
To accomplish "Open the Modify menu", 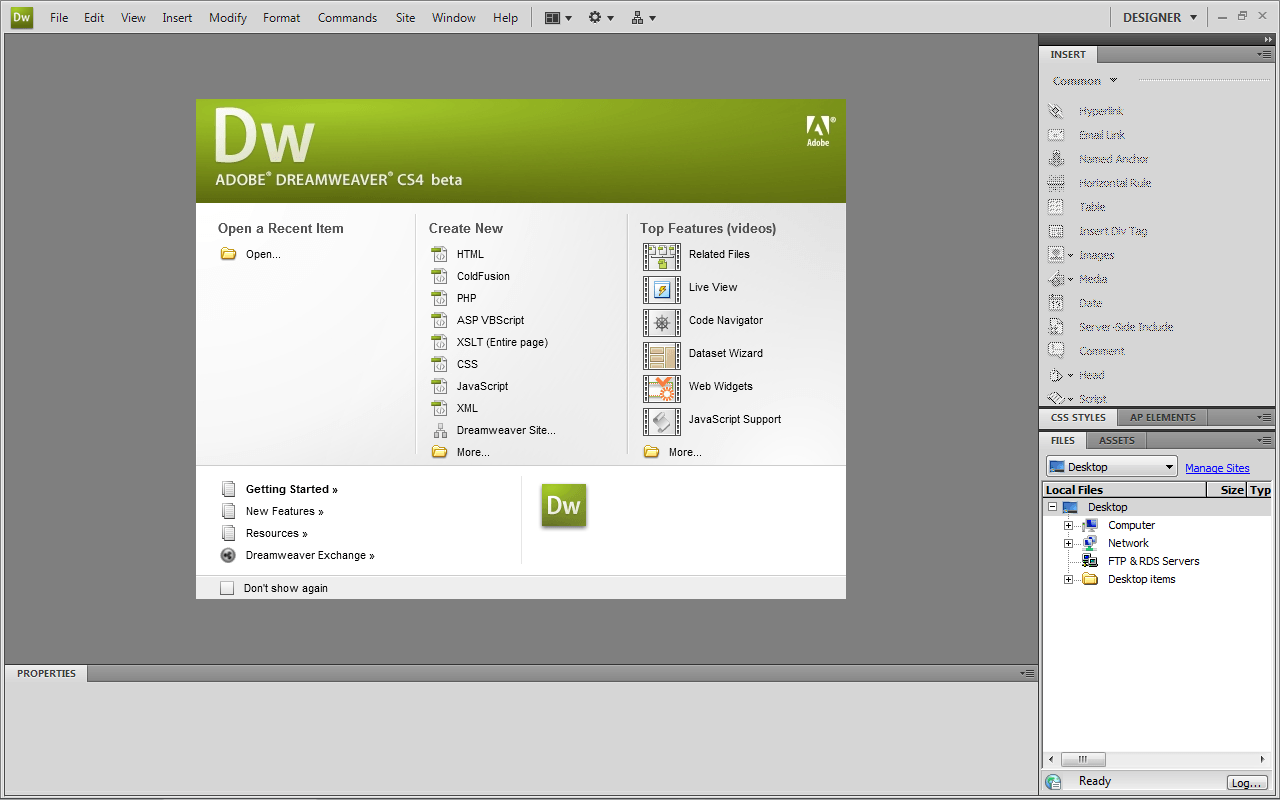I will 228,18.
